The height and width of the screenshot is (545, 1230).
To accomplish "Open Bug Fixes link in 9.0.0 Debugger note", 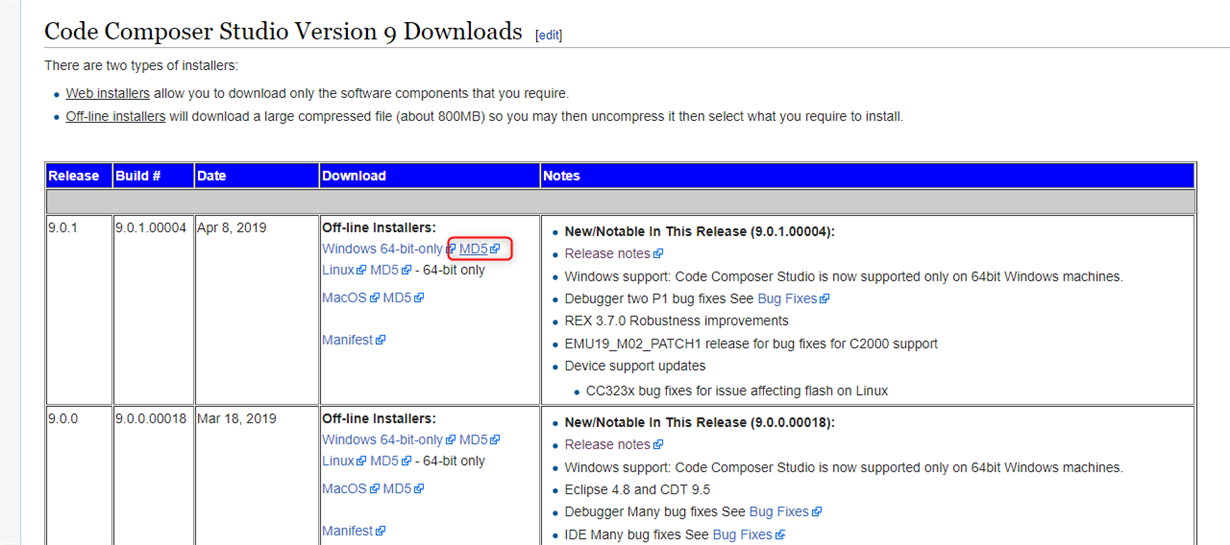I will click(779, 512).
